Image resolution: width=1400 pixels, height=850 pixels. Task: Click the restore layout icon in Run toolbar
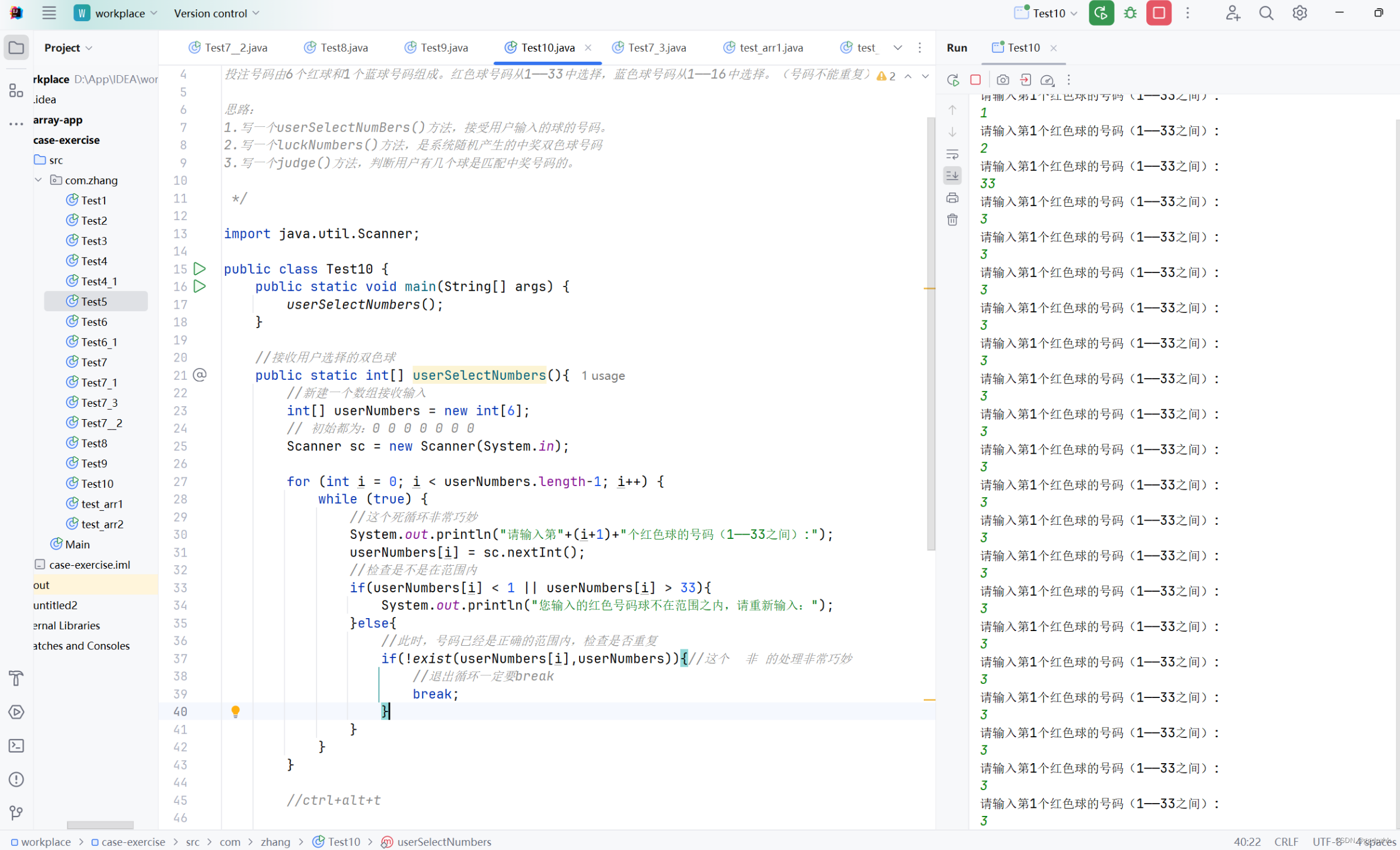coord(1025,80)
